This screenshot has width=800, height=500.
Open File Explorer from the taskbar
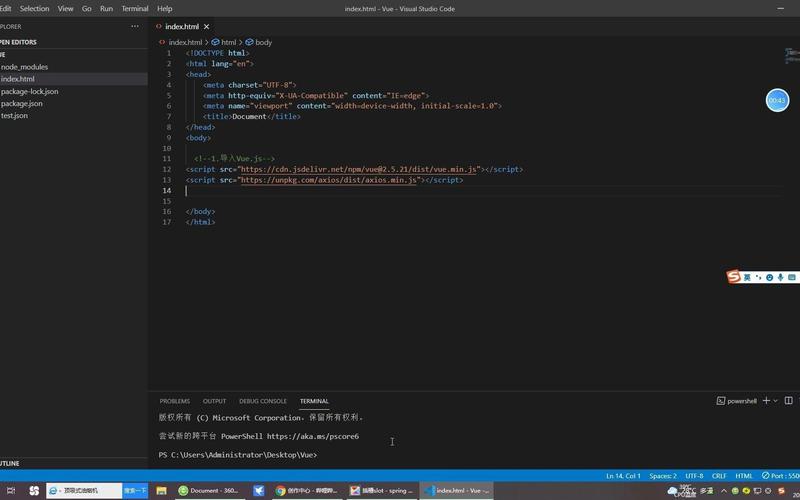click(161, 491)
